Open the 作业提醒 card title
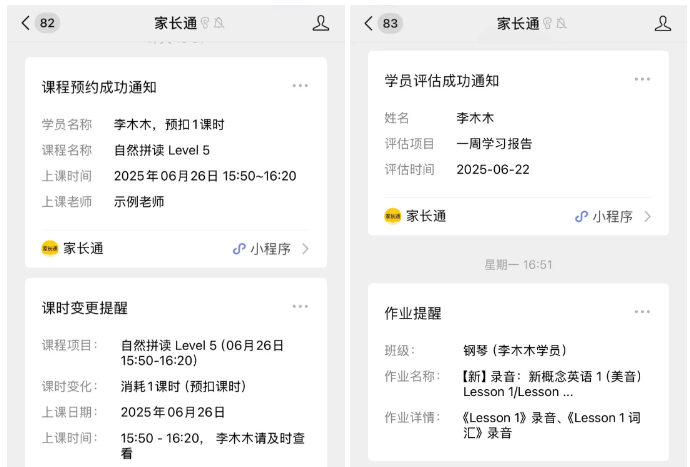 click(413, 313)
